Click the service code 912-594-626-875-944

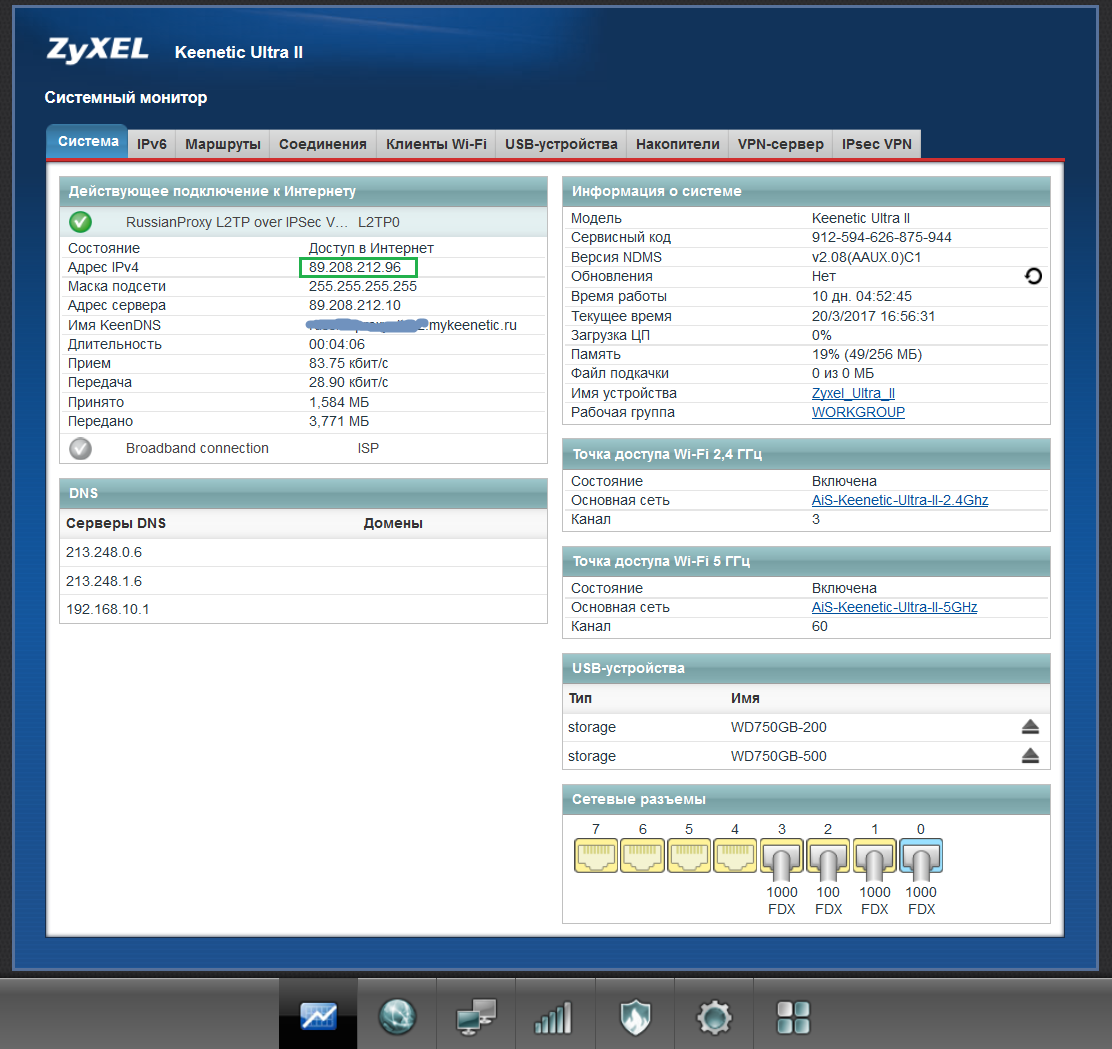tap(882, 237)
